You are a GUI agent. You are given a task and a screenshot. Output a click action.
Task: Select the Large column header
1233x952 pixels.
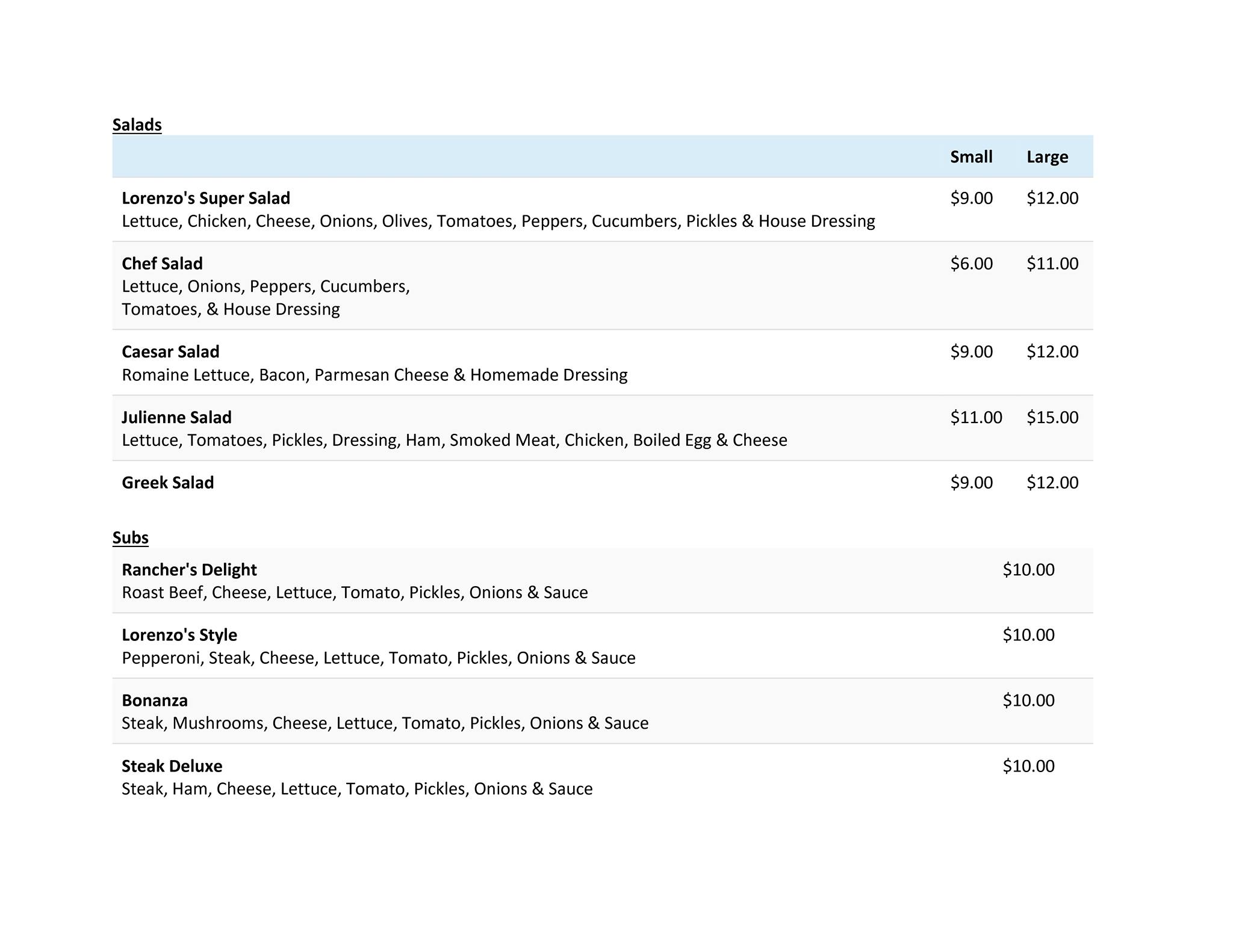pos(1047,157)
